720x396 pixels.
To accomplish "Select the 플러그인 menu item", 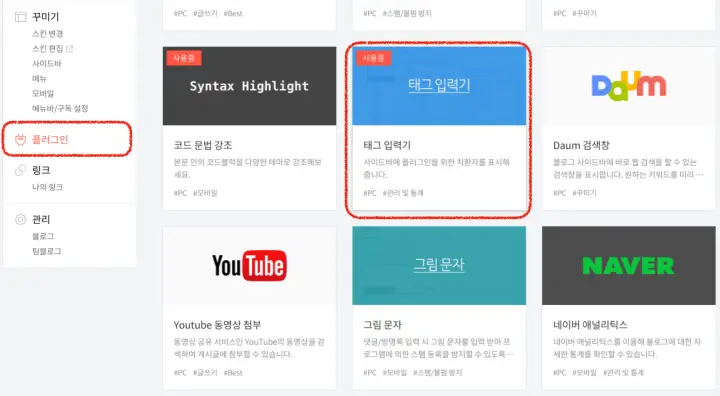I will (50, 140).
